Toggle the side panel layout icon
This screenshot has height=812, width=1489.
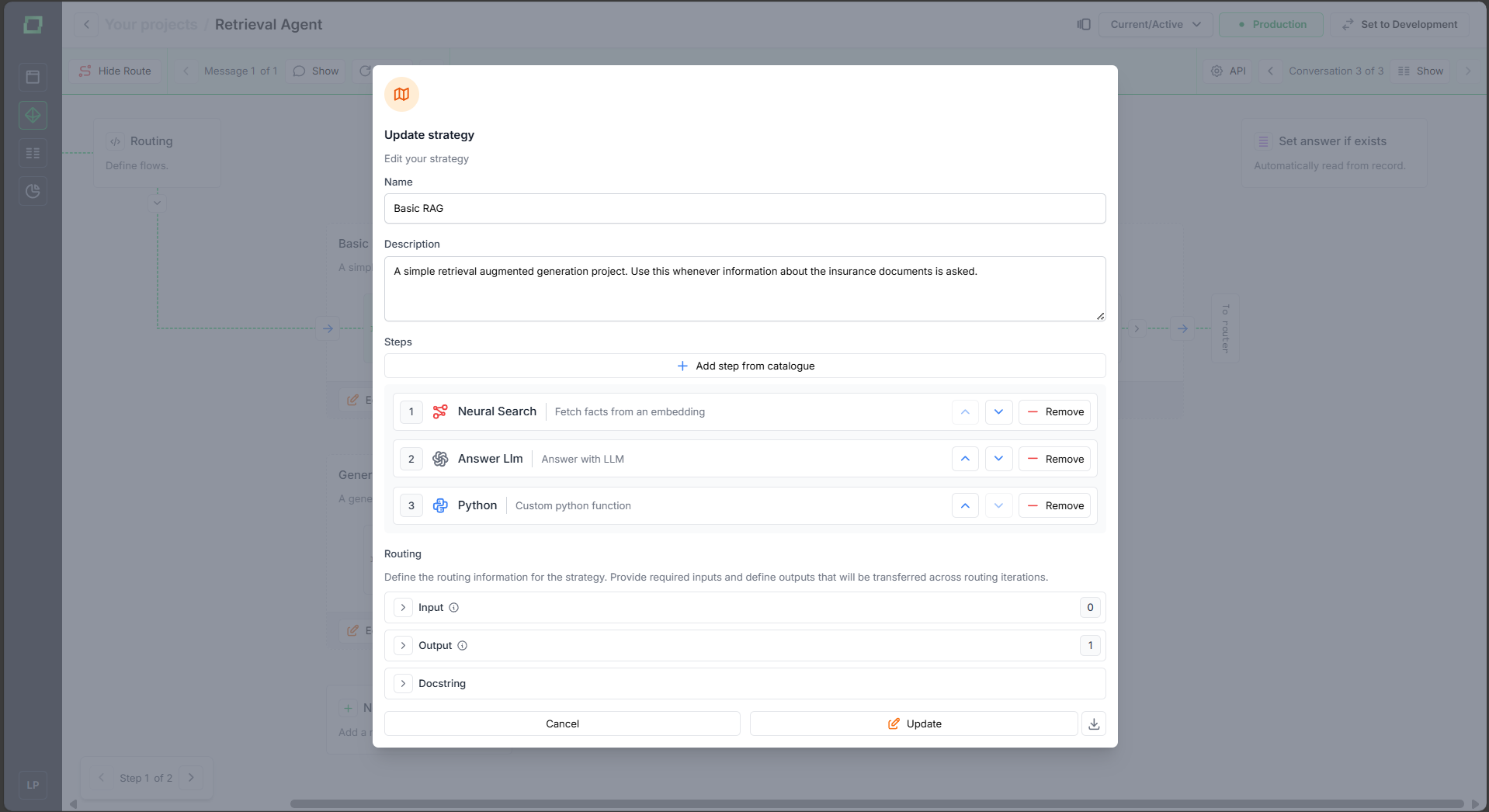click(x=1084, y=25)
